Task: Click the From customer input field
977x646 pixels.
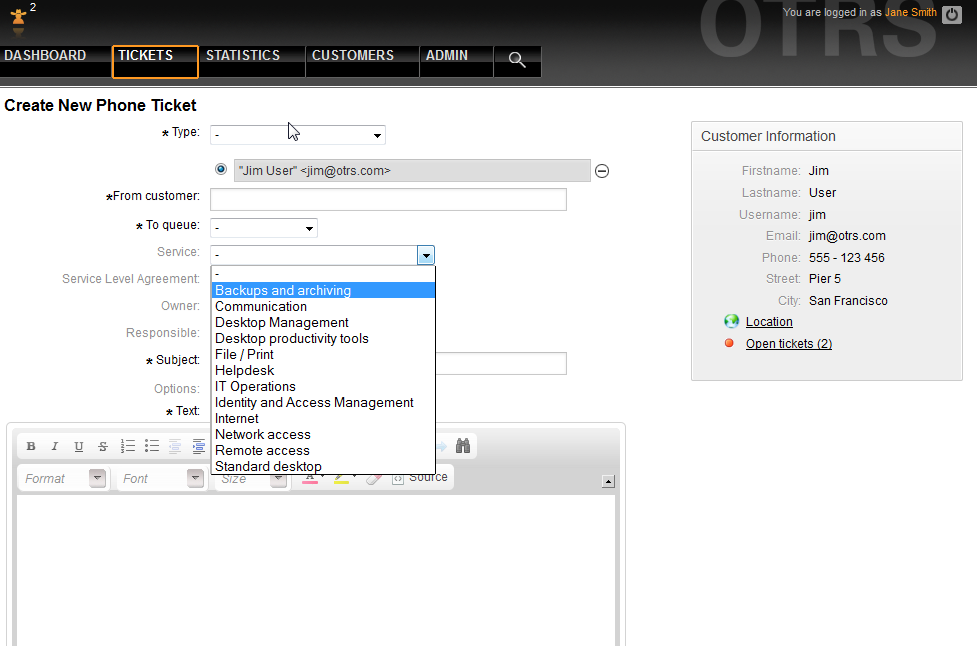Action: pyautogui.click(x=388, y=200)
